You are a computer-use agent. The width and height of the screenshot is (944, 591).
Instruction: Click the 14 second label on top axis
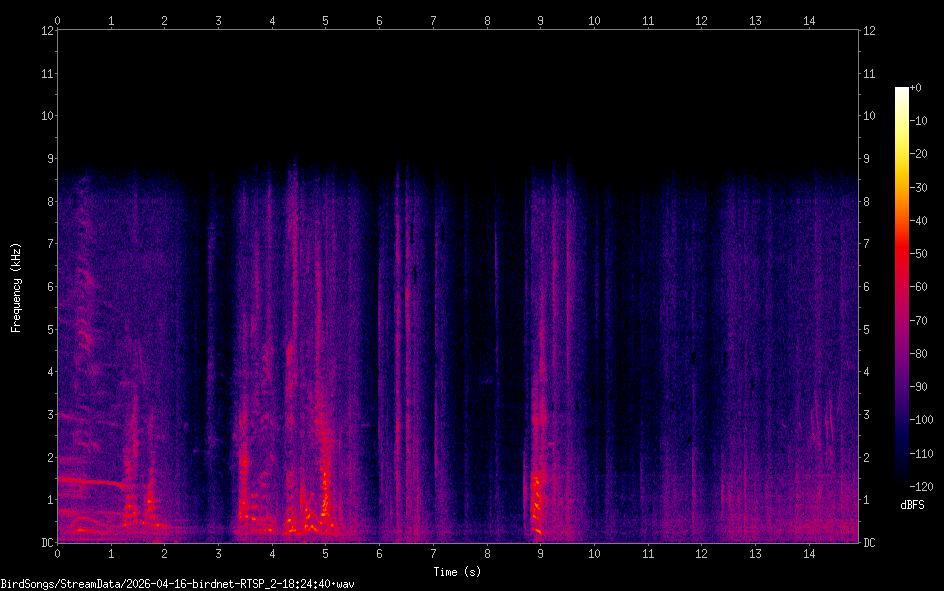pyautogui.click(x=809, y=20)
